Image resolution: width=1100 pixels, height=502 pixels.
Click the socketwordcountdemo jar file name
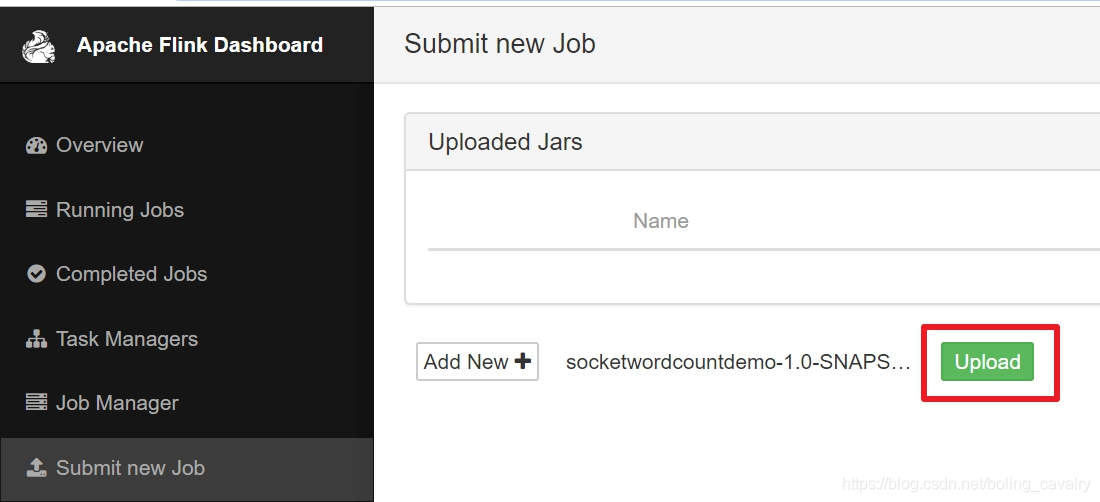click(738, 362)
